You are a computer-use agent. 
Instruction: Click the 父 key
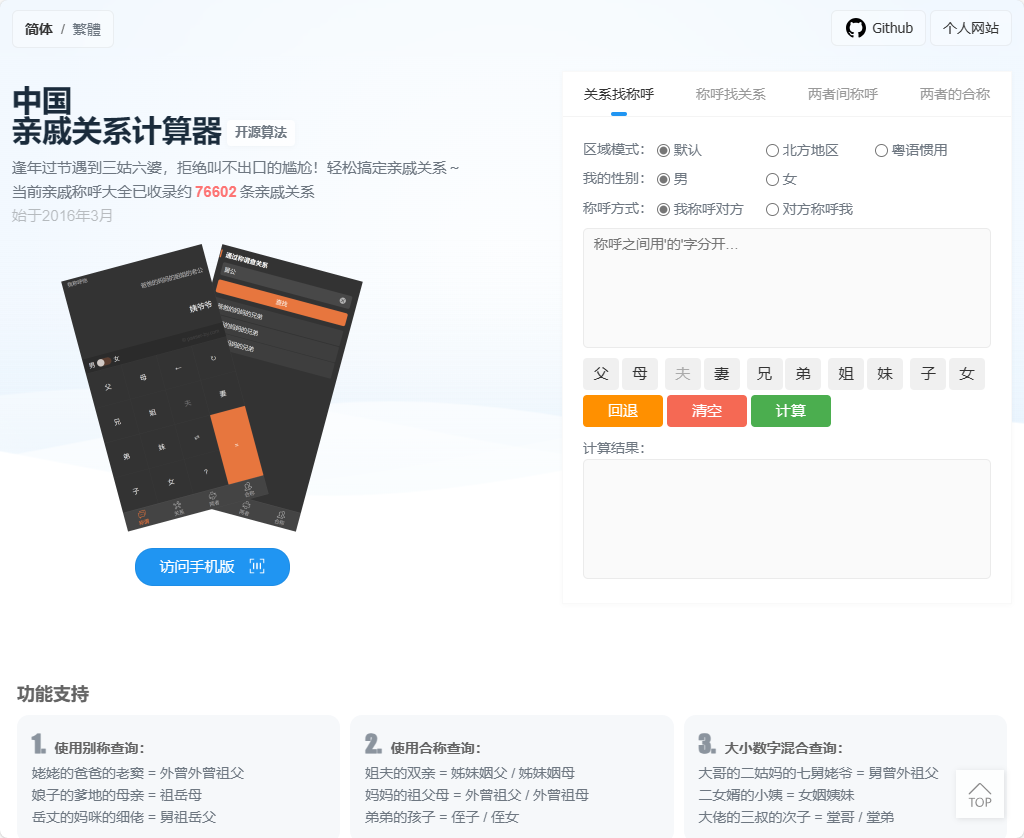[x=601, y=374]
